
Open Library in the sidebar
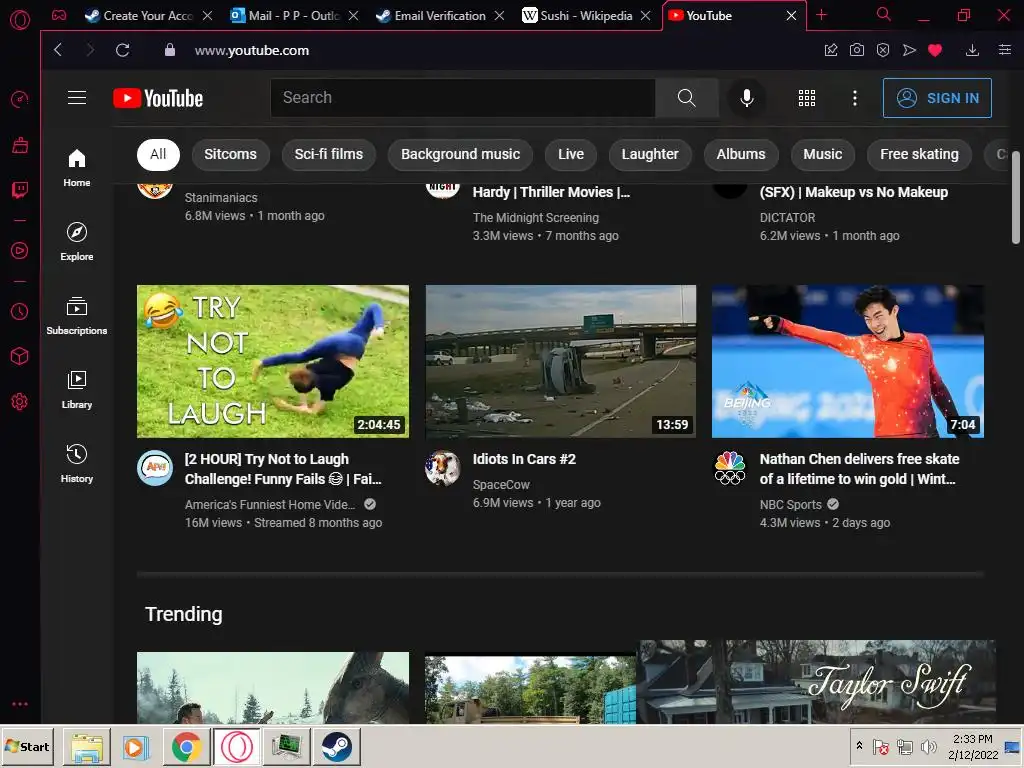pos(76,389)
